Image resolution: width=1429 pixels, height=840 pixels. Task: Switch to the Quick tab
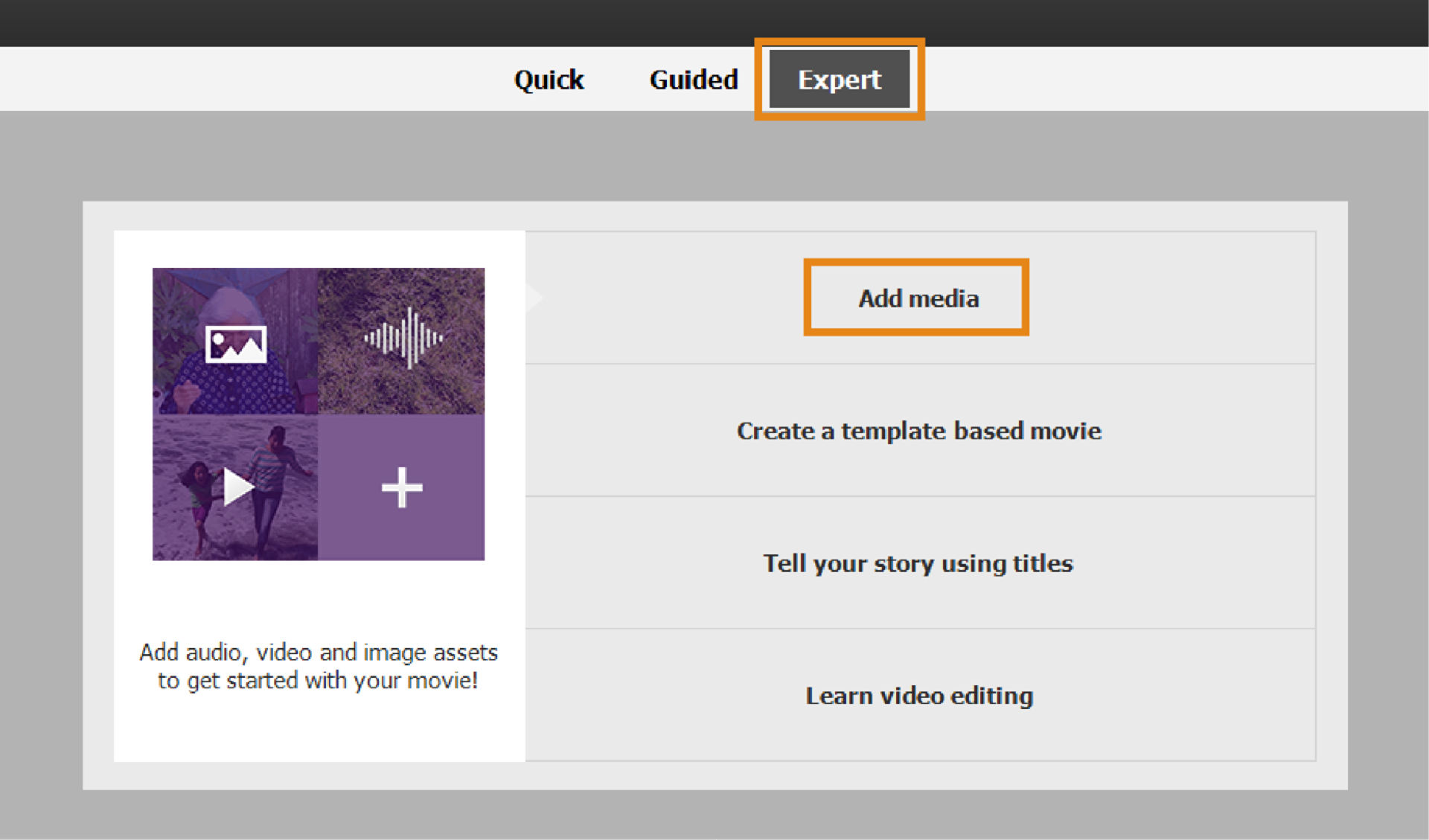(x=549, y=80)
